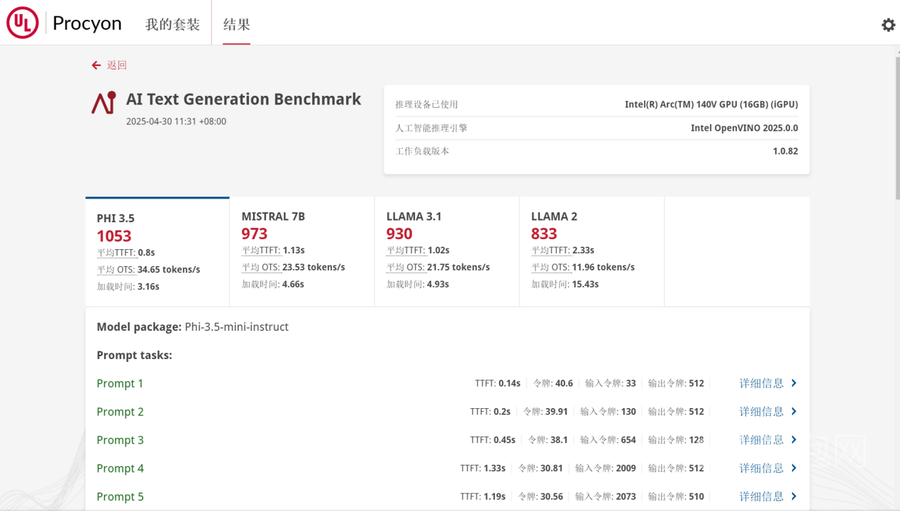Open 详细信息 link for Prompt 1
900x511 pixels.
click(761, 383)
